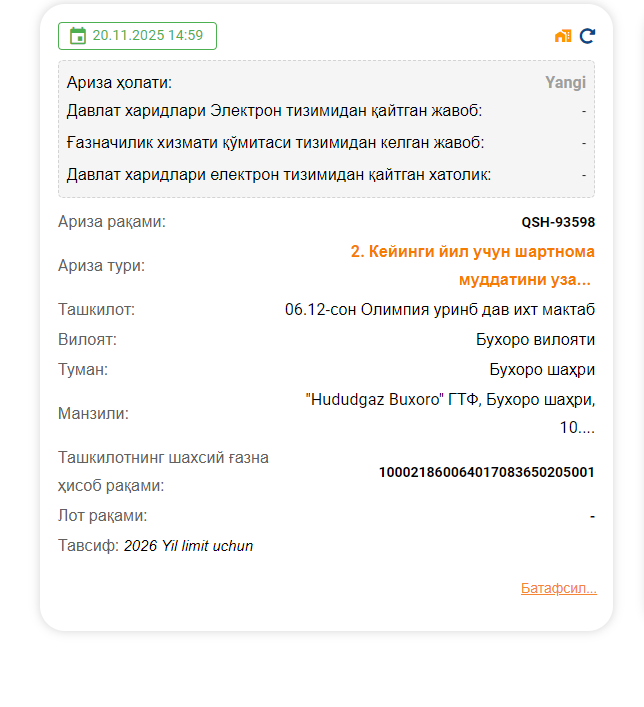
Task: Click the orange application type text
Action: pyautogui.click(x=472, y=265)
